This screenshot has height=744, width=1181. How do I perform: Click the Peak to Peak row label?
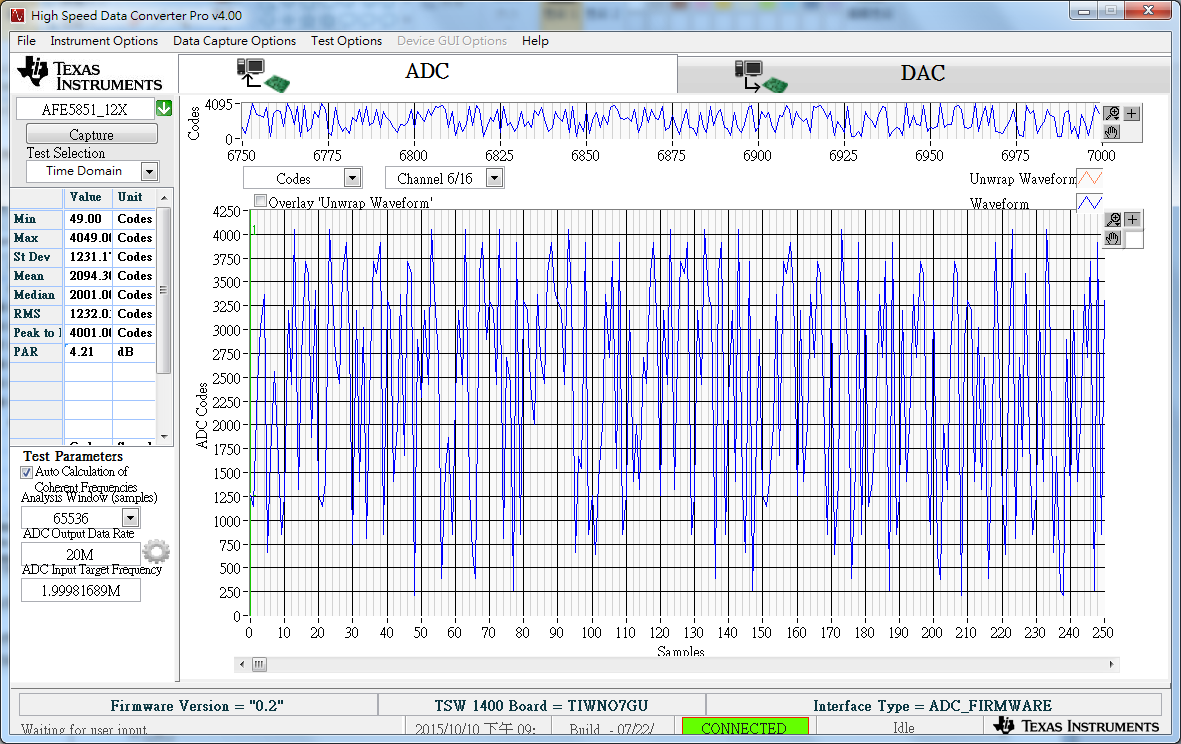[37, 333]
